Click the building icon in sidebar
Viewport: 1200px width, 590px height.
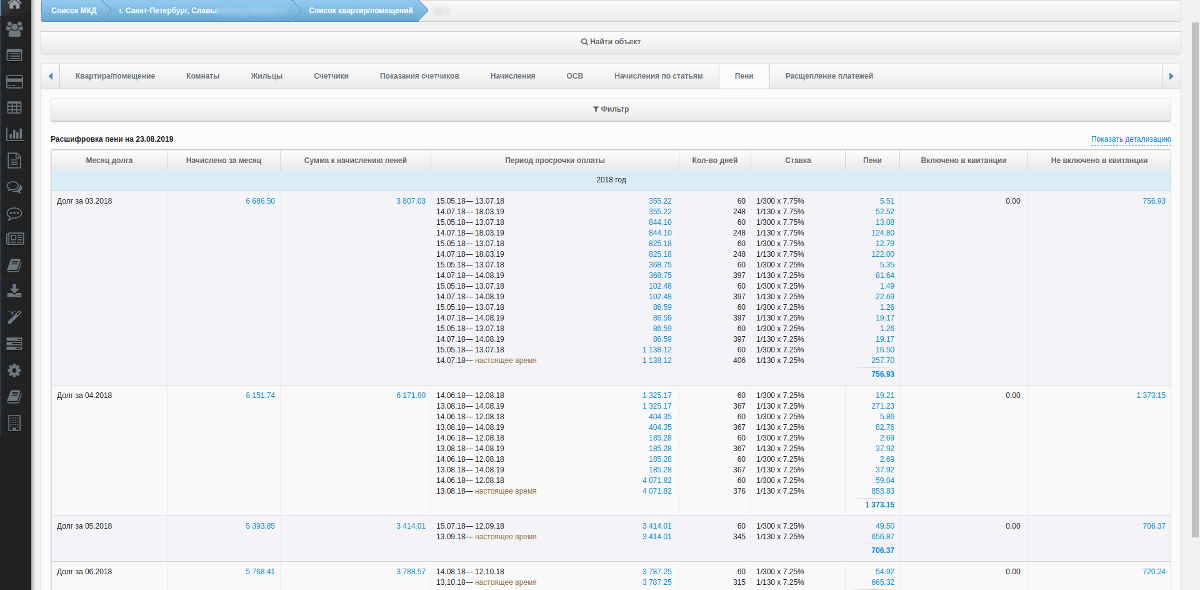[x=14, y=423]
